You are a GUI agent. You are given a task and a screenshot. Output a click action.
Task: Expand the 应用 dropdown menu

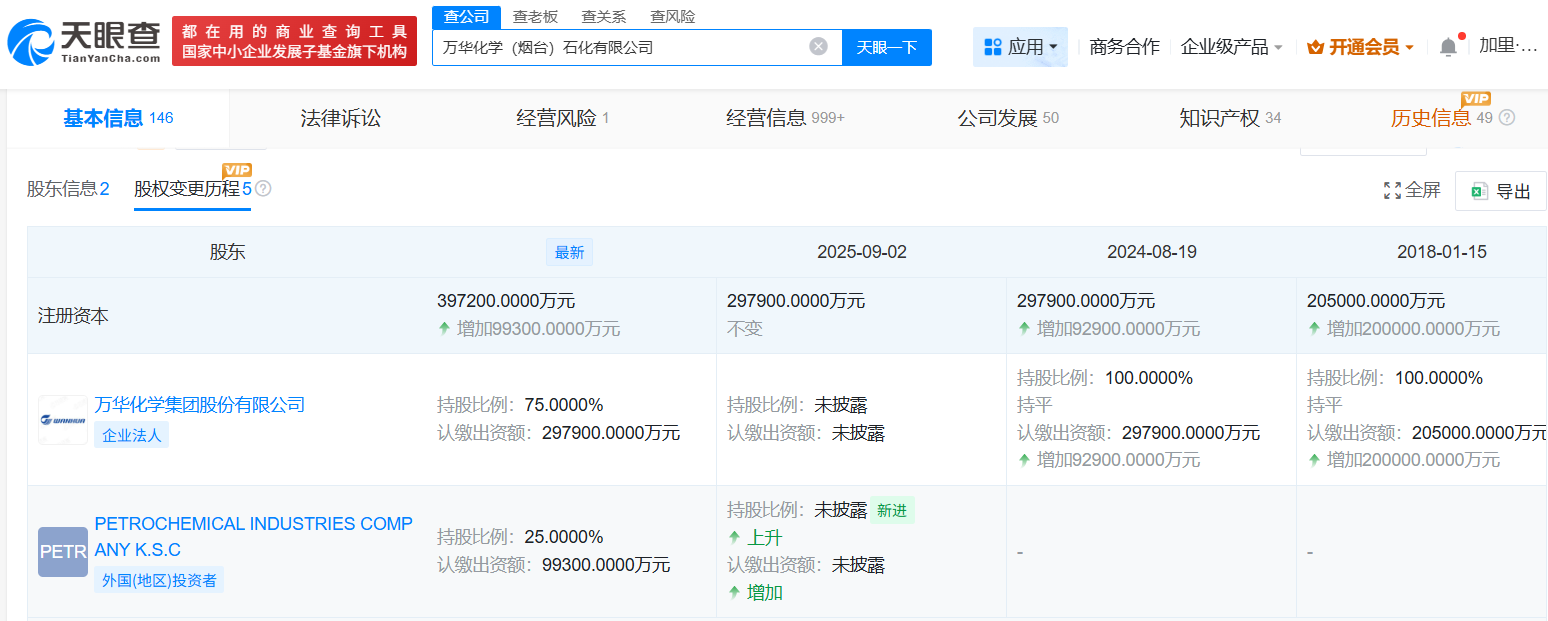pos(1019,47)
